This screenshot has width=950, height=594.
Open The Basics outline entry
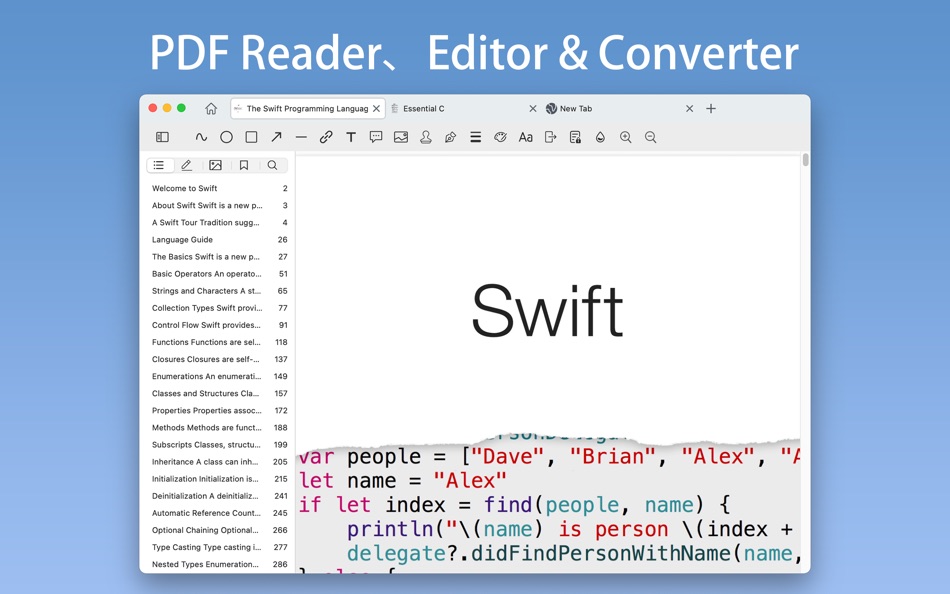(x=219, y=256)
